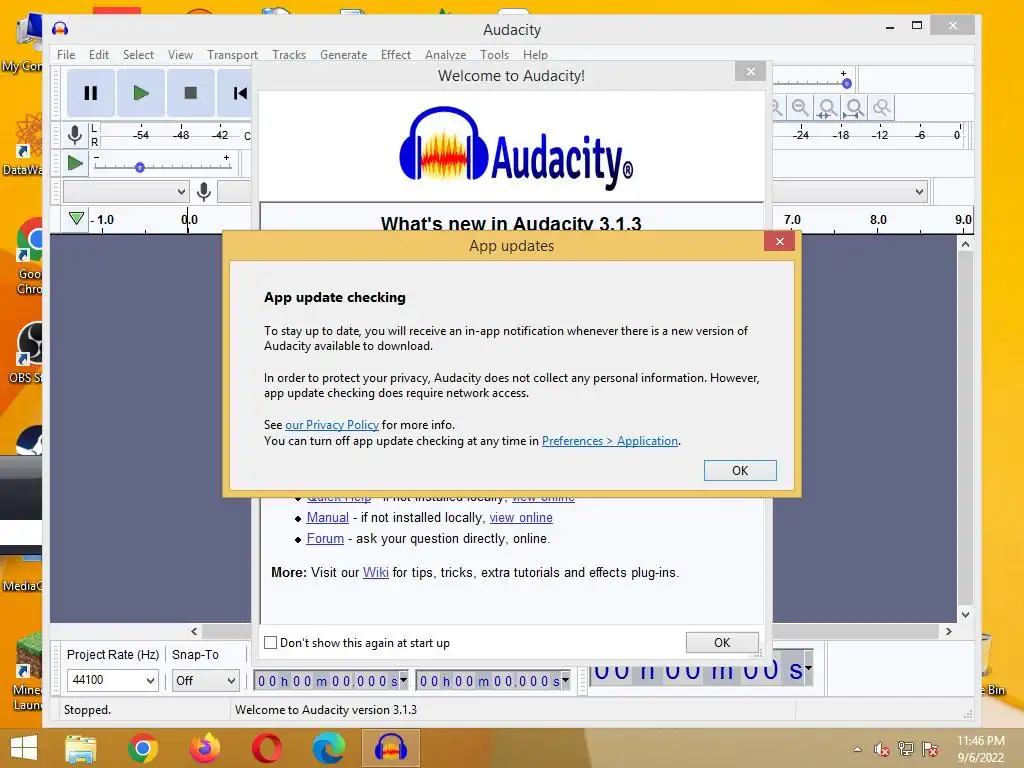Click the Action Center flag tray icon
This screenshot has width=1024, height=768.
930,749
